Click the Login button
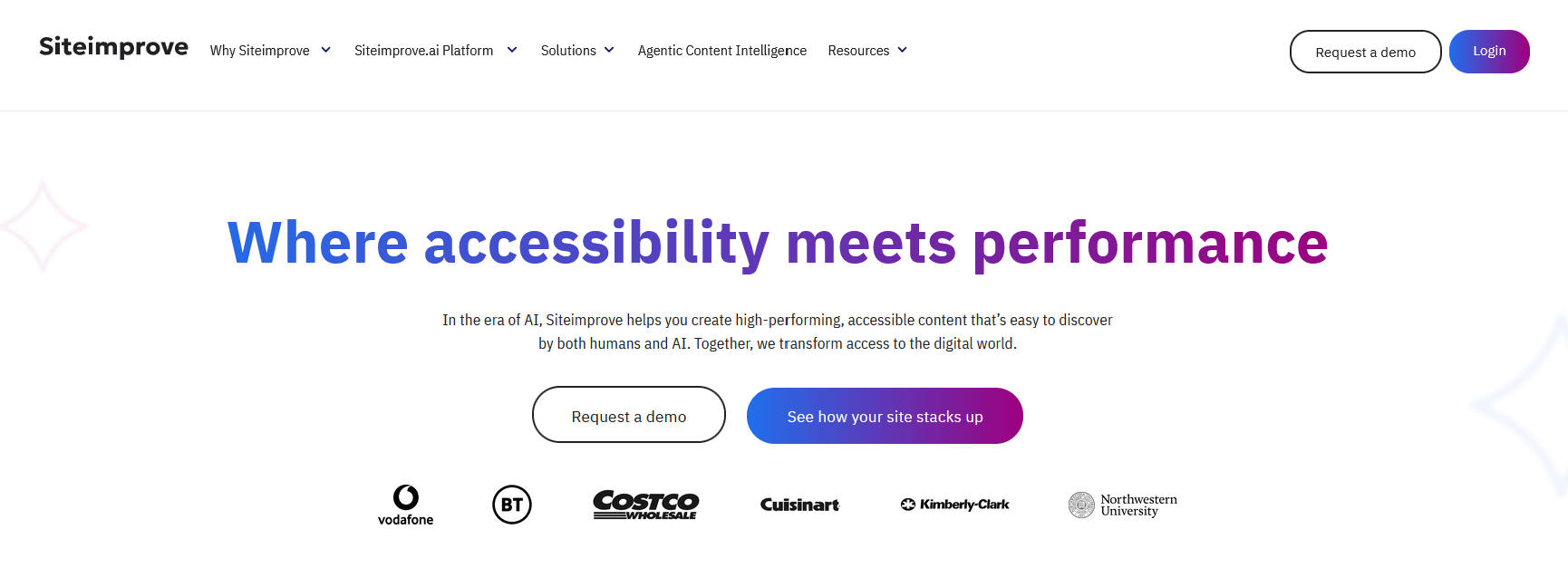 coord(1489,51)
